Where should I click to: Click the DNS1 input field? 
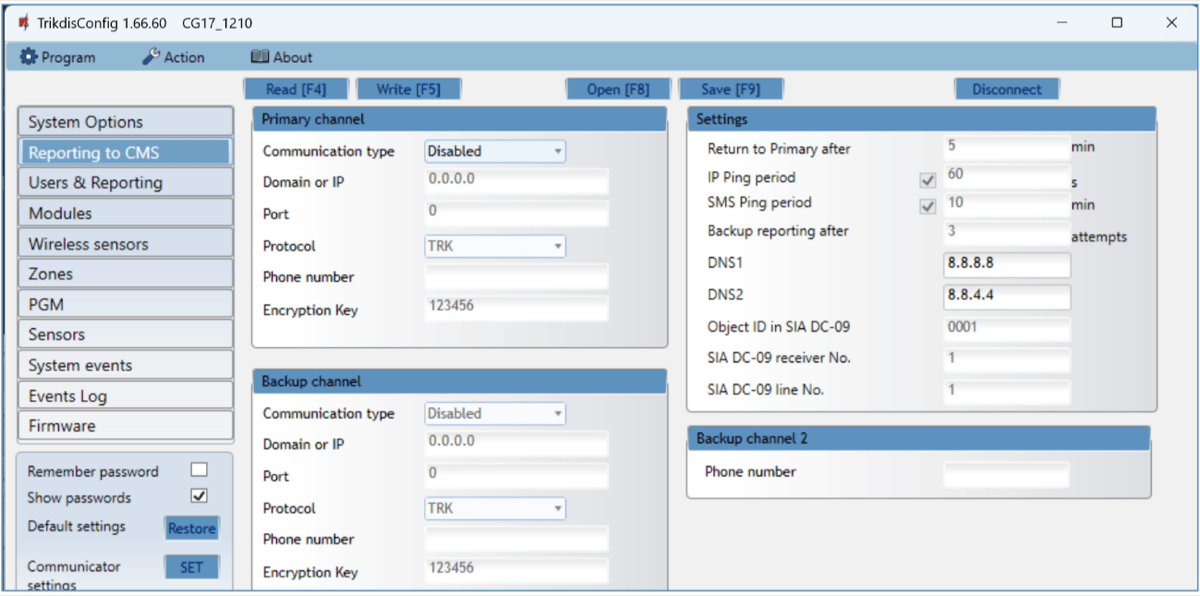1005,266
